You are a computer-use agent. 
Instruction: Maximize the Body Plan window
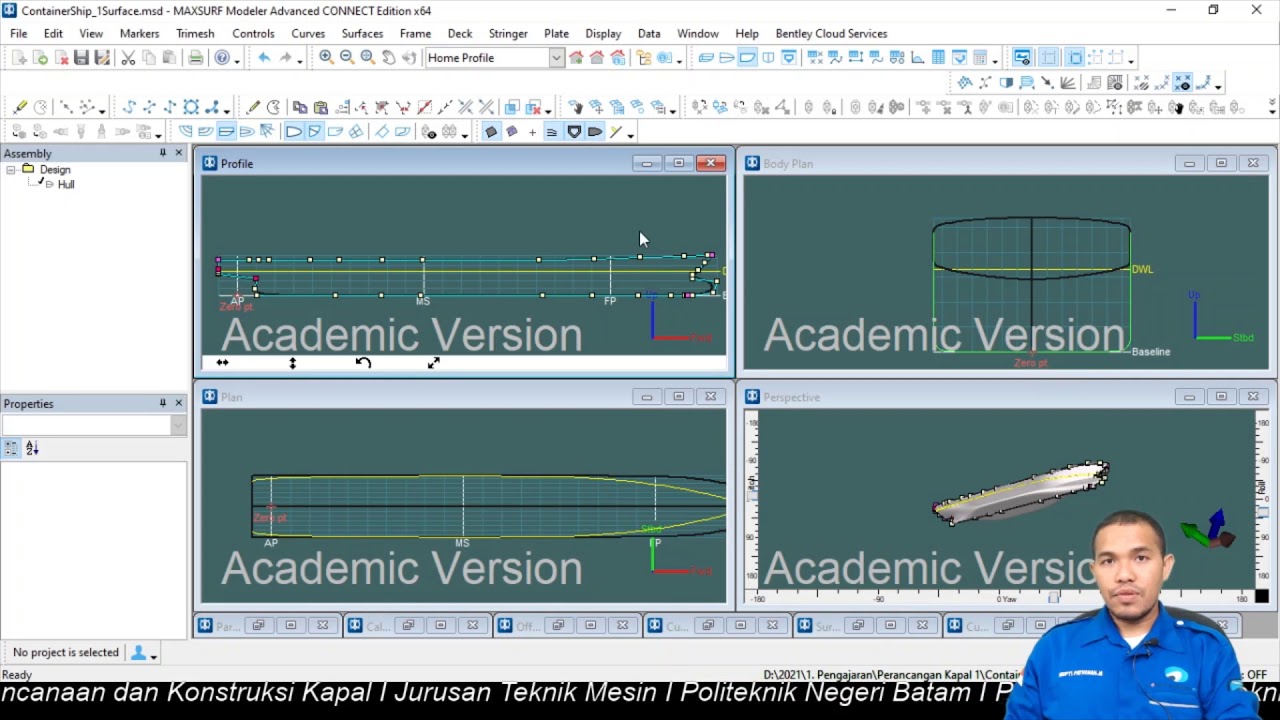coord(1221,163)
